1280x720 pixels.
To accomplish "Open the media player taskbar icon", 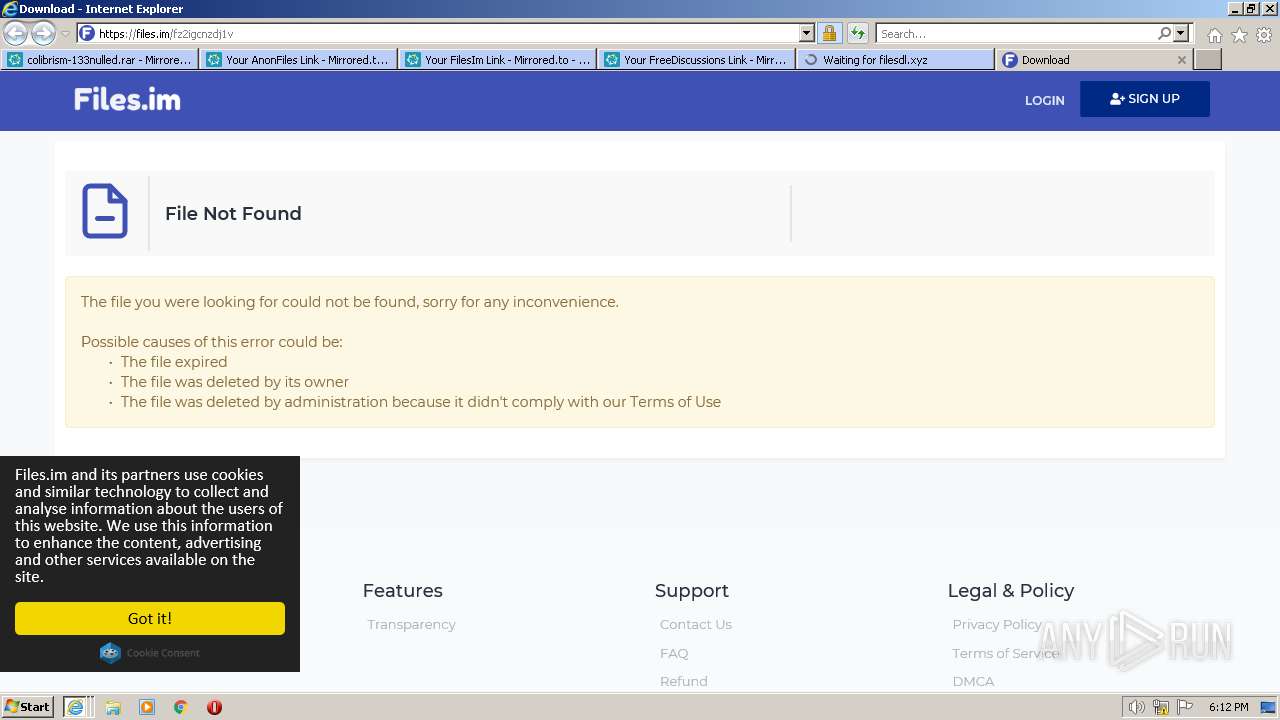I will [x=147, y=707].
